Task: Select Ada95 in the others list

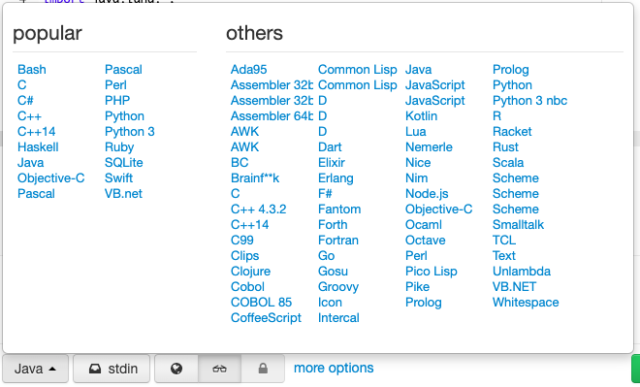Action: click(249, 69)
